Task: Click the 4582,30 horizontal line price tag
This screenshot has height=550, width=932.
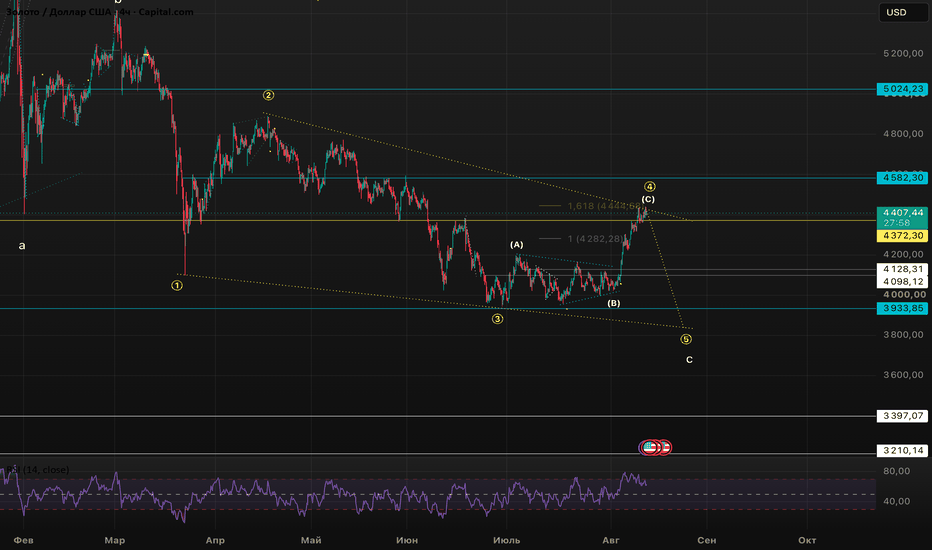Action: click(902, 177)
